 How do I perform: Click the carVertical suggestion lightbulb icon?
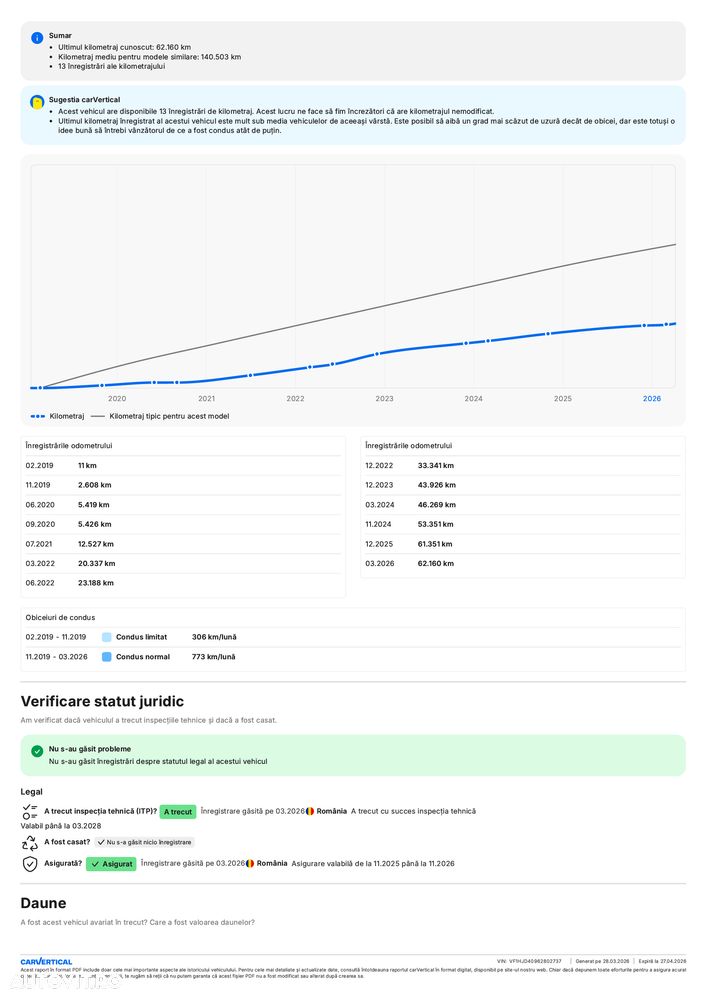point(37,102)
